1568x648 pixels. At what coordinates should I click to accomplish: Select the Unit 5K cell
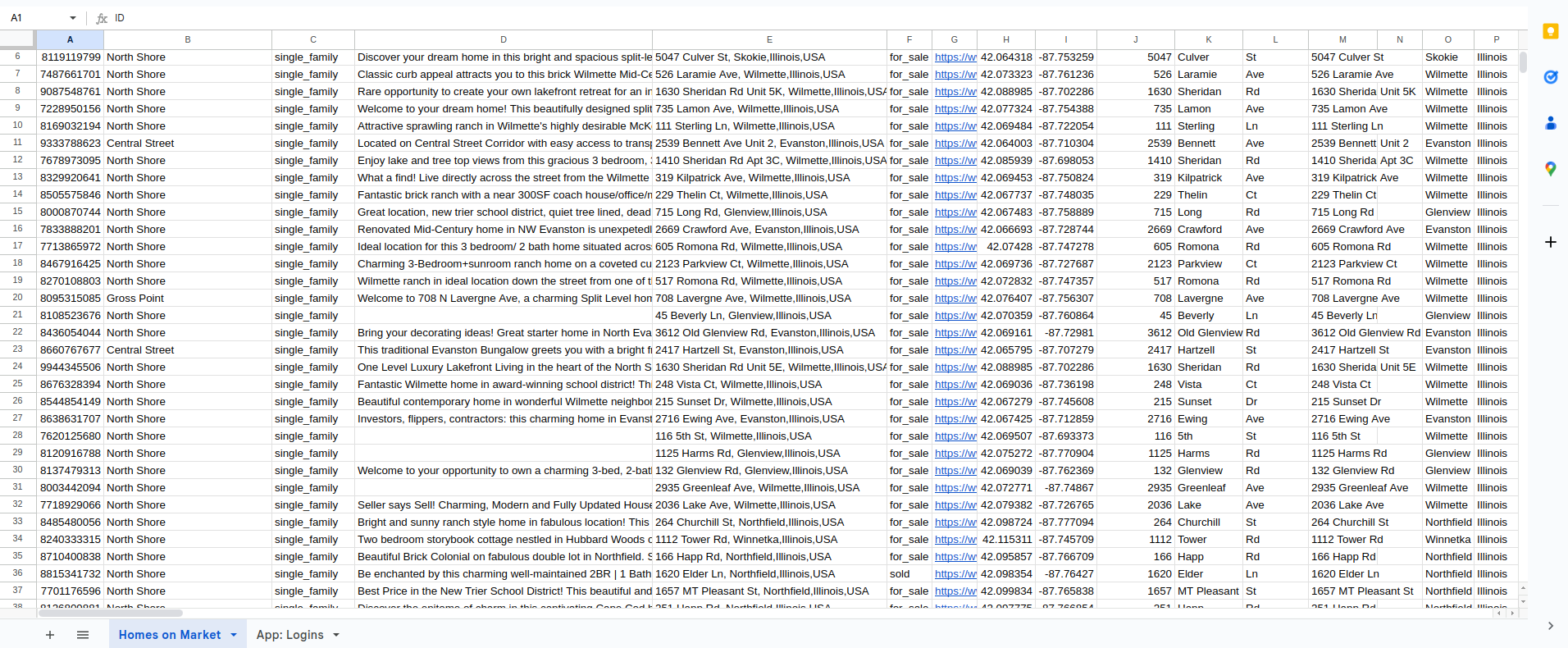1399,92
